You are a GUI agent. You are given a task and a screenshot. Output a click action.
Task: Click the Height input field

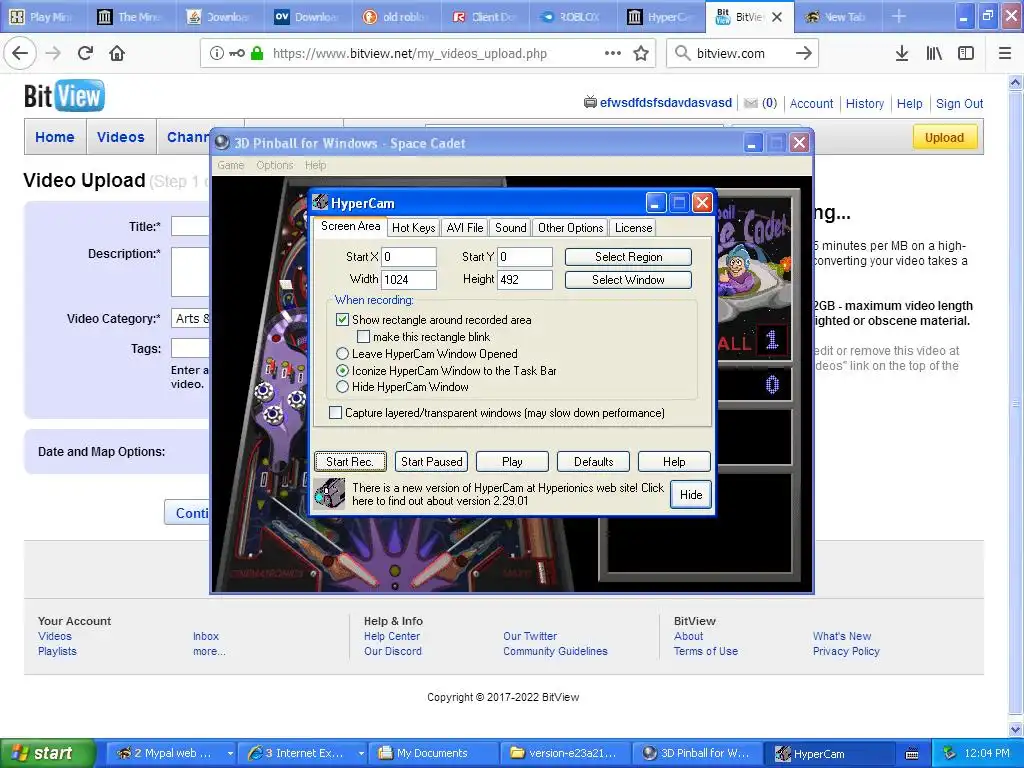(x=525, y=280)
